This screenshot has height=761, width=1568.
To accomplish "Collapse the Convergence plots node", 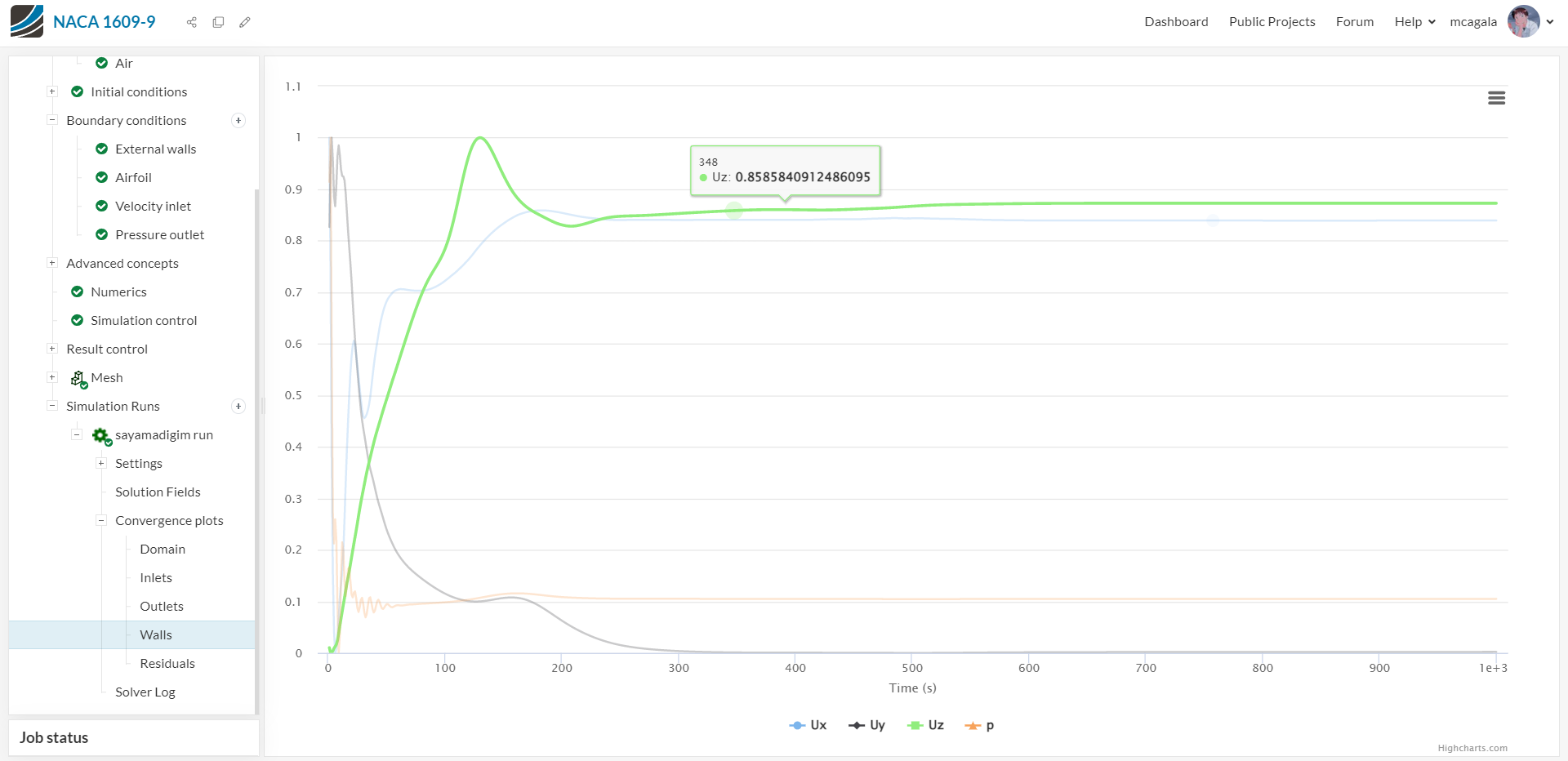I will pos(101,520).
